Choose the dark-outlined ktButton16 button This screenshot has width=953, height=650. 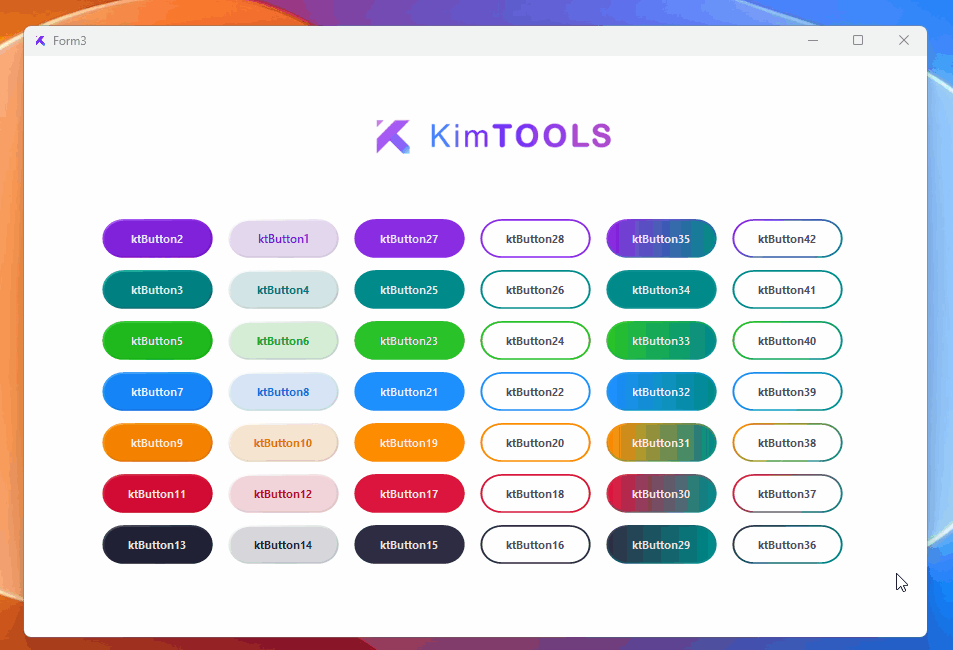coord(535,545)
